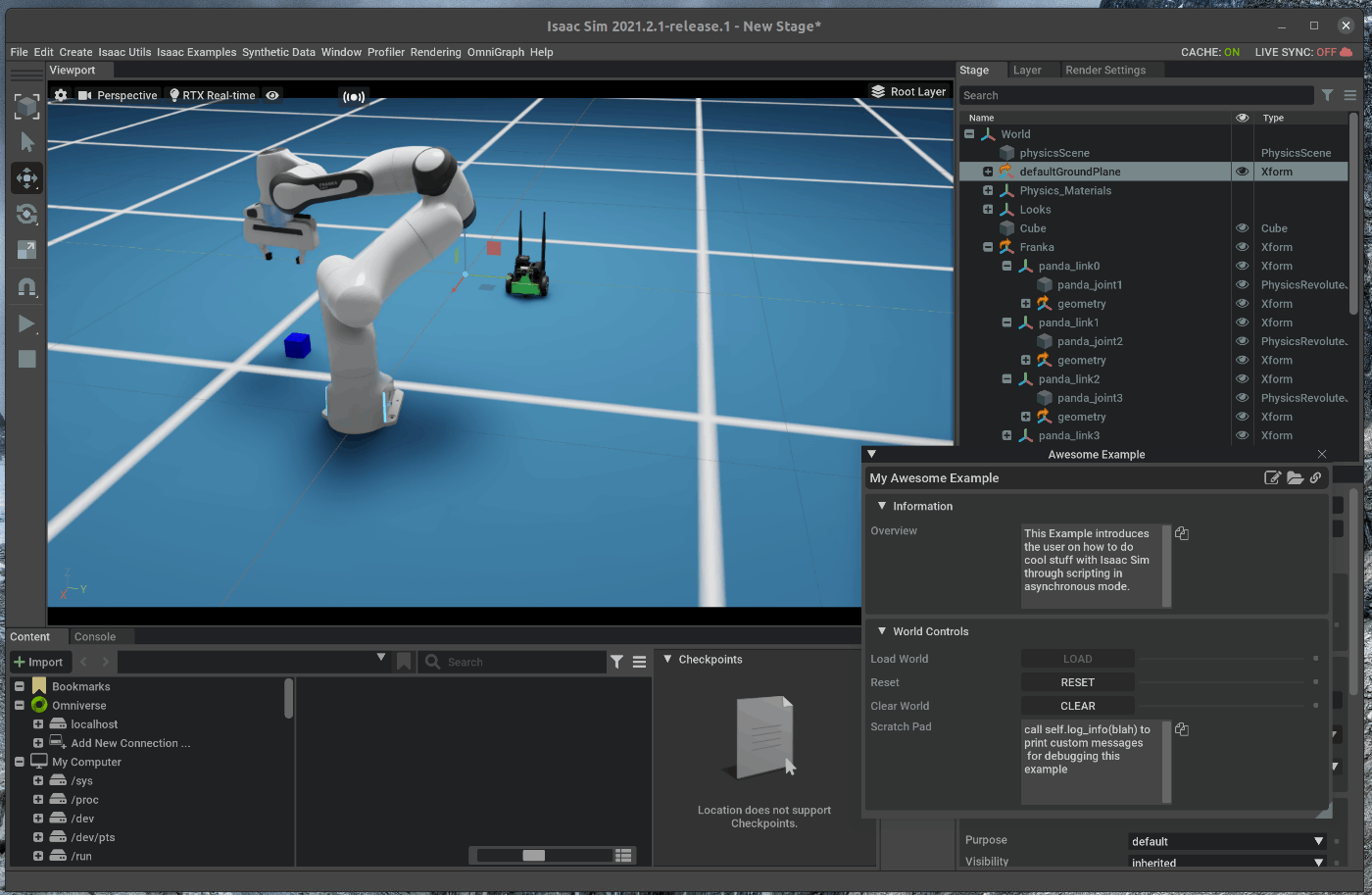The width and height of the screenshot is (1372, 895).
Task: Toggle visibility of panda_link2
Action: click(x=1243, y=379)
